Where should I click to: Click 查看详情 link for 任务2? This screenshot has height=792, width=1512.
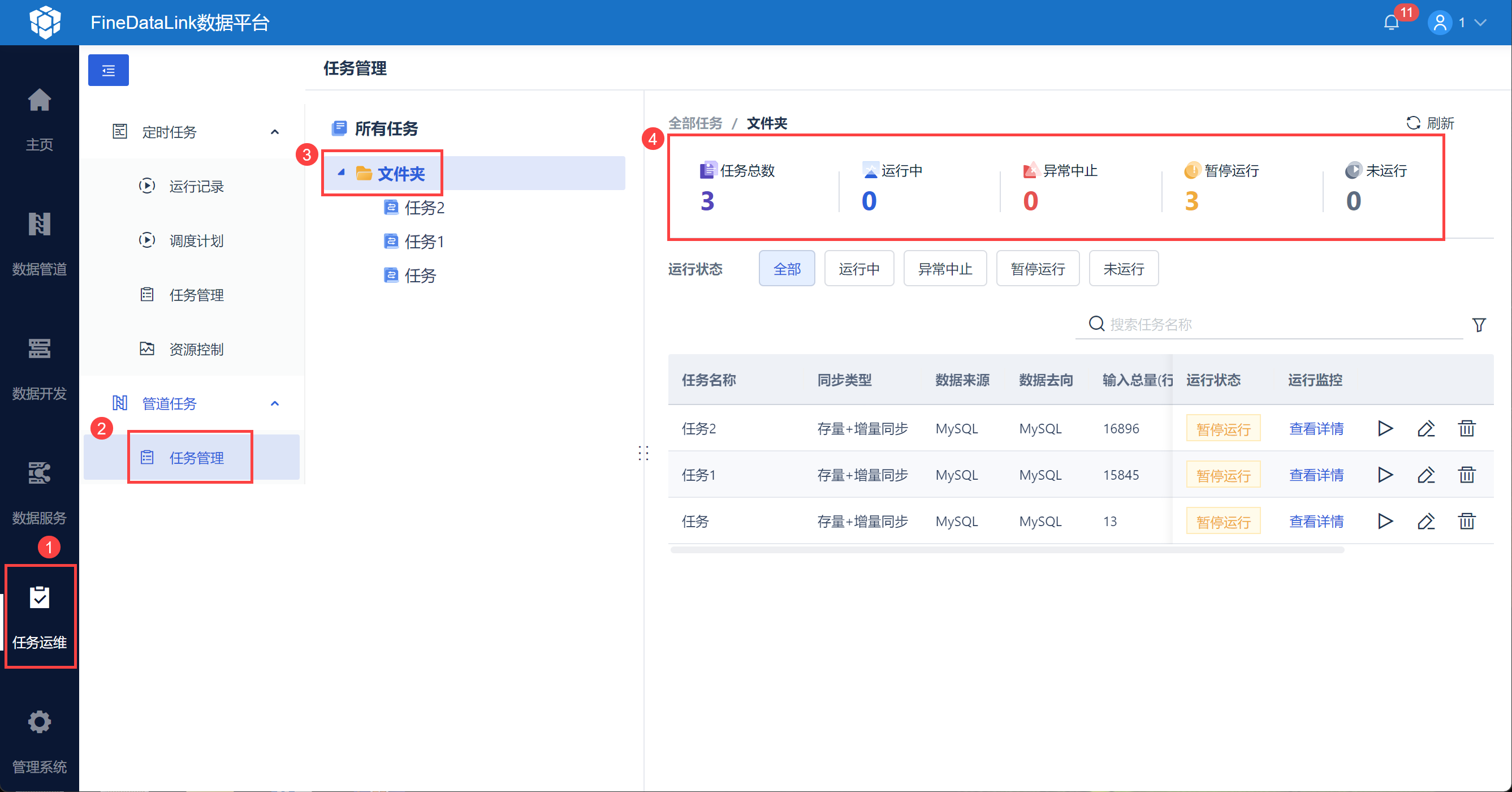pos(1315,429)
